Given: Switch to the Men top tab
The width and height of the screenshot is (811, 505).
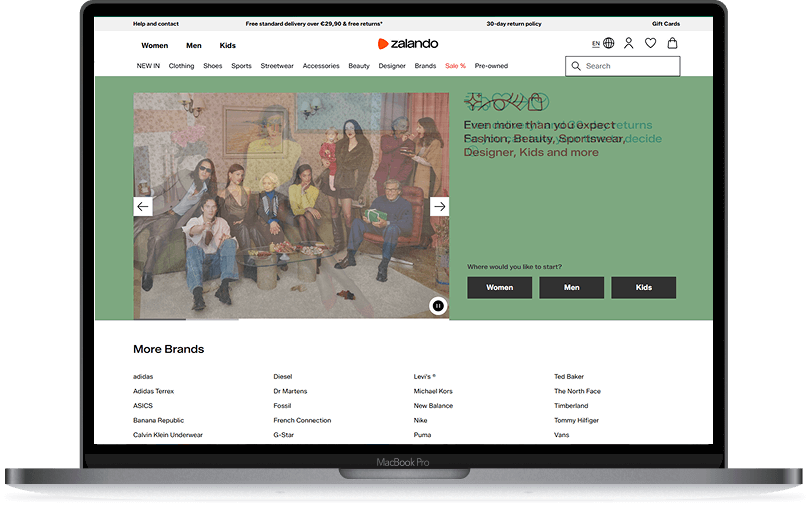Looking at the screenshot, I should point(193,45).
